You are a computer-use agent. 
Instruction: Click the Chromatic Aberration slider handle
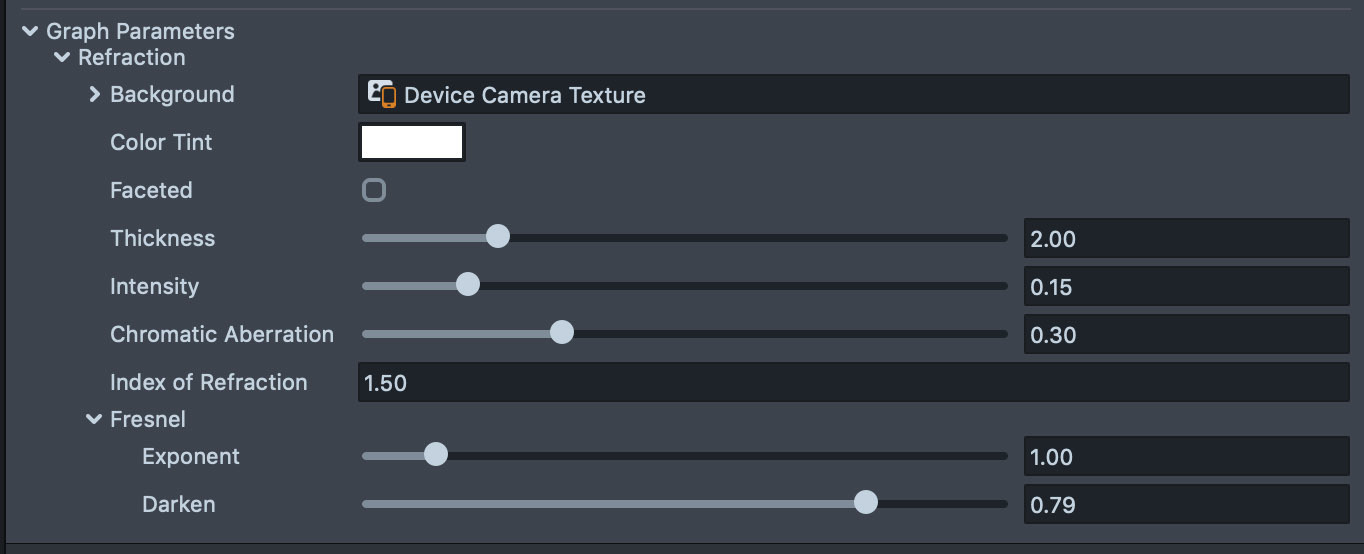click(x=562, y=333)
